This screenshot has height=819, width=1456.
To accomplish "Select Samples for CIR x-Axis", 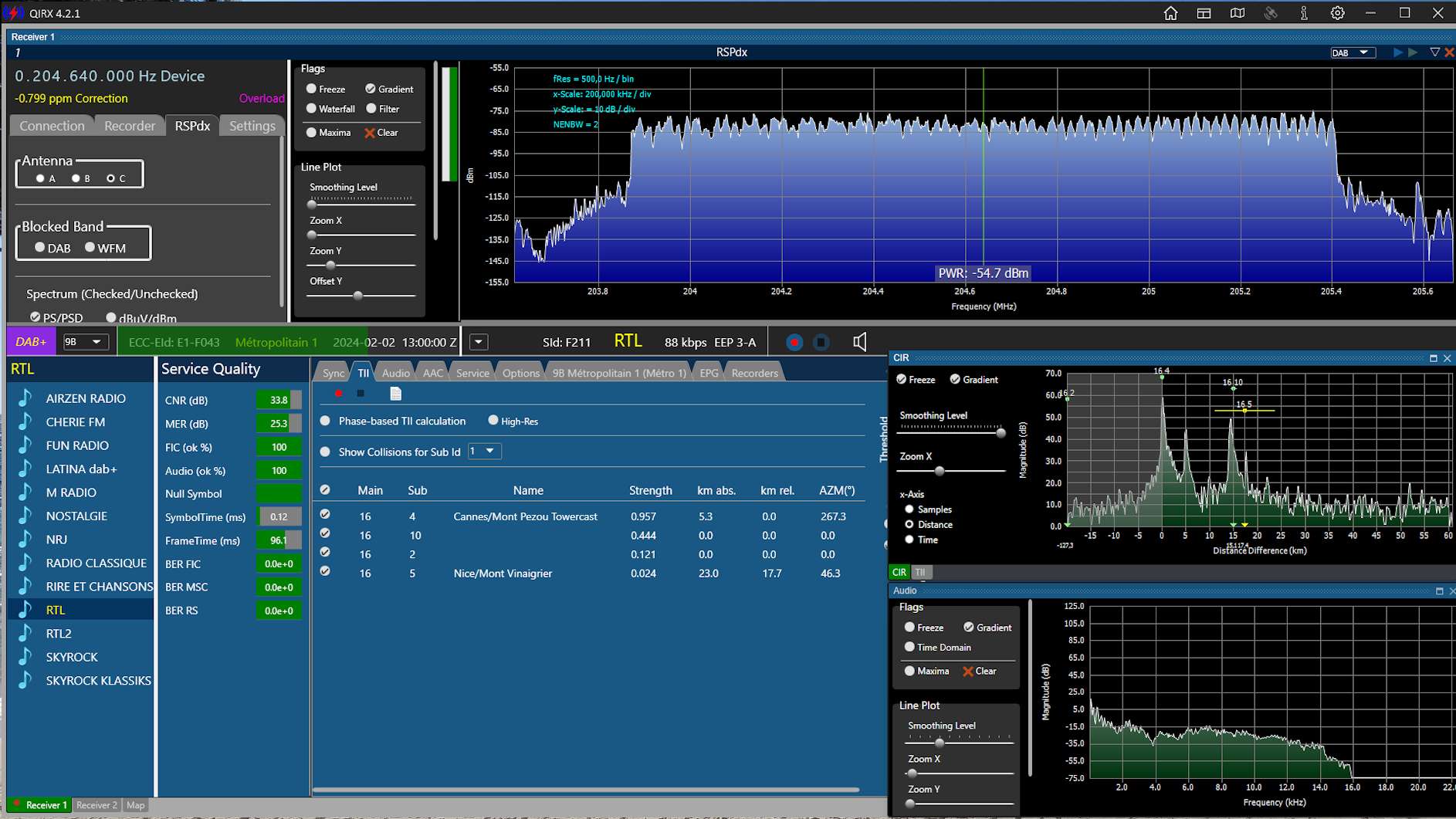I will (x=909, y=509).
